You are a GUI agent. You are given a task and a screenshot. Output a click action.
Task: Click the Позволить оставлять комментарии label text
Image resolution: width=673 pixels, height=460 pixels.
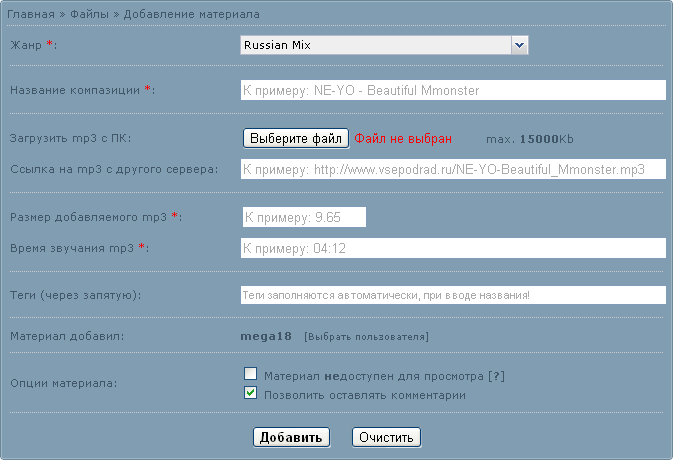365,395
